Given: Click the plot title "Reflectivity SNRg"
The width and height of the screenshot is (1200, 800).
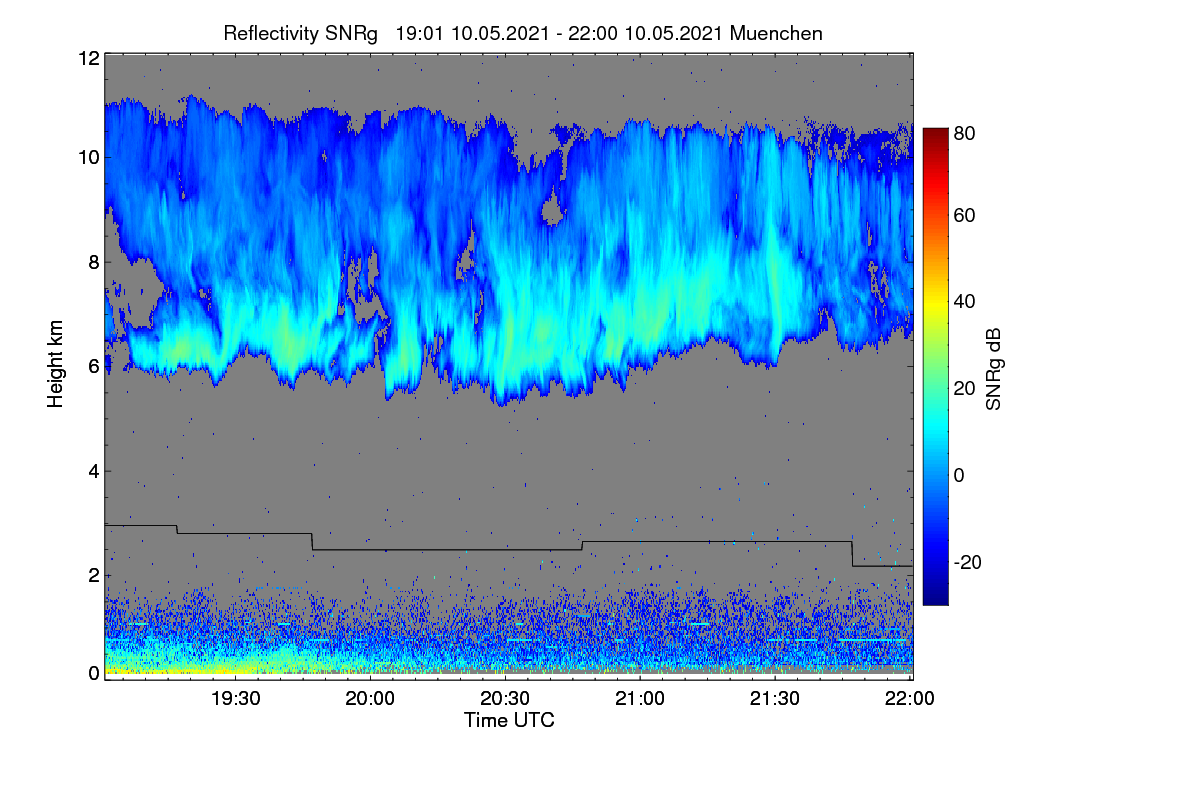Looking at the screenshot, I should pyautogui.click(x=301, y=33).
